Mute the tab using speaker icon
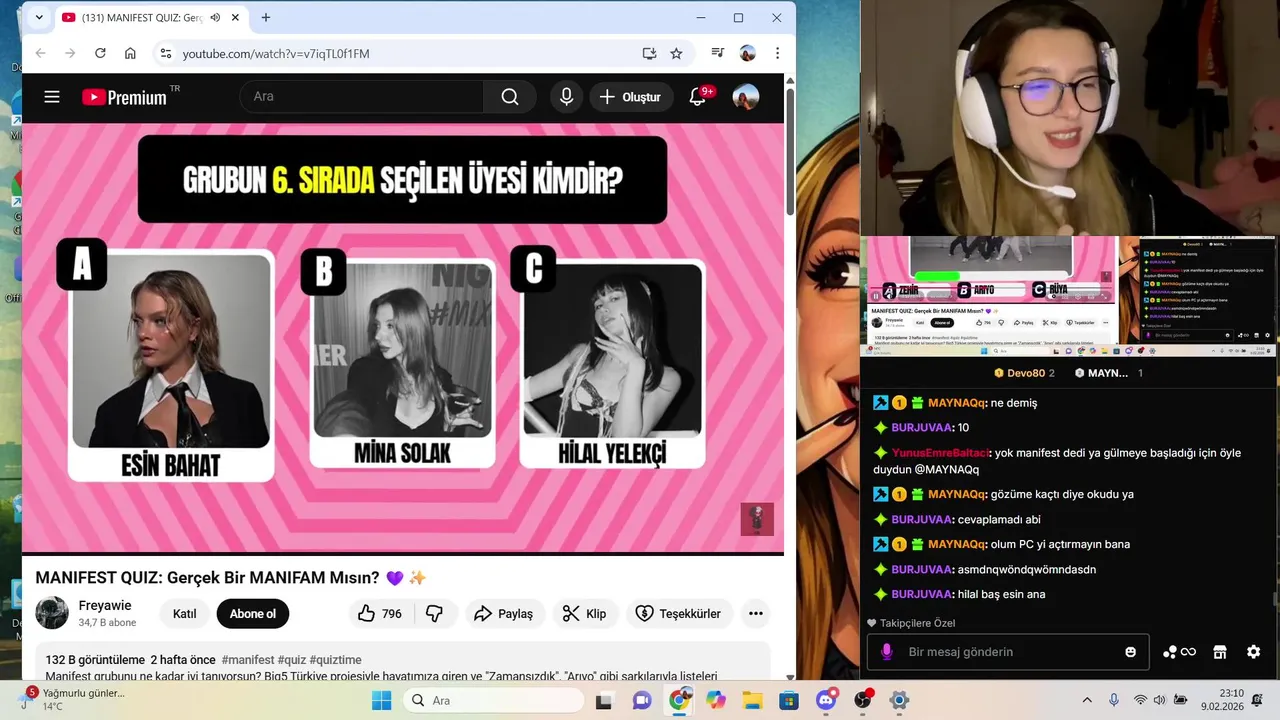Image resolution: width=1280 pixels, height=720 pixels. pyautogui.click(x=215, y=18)
